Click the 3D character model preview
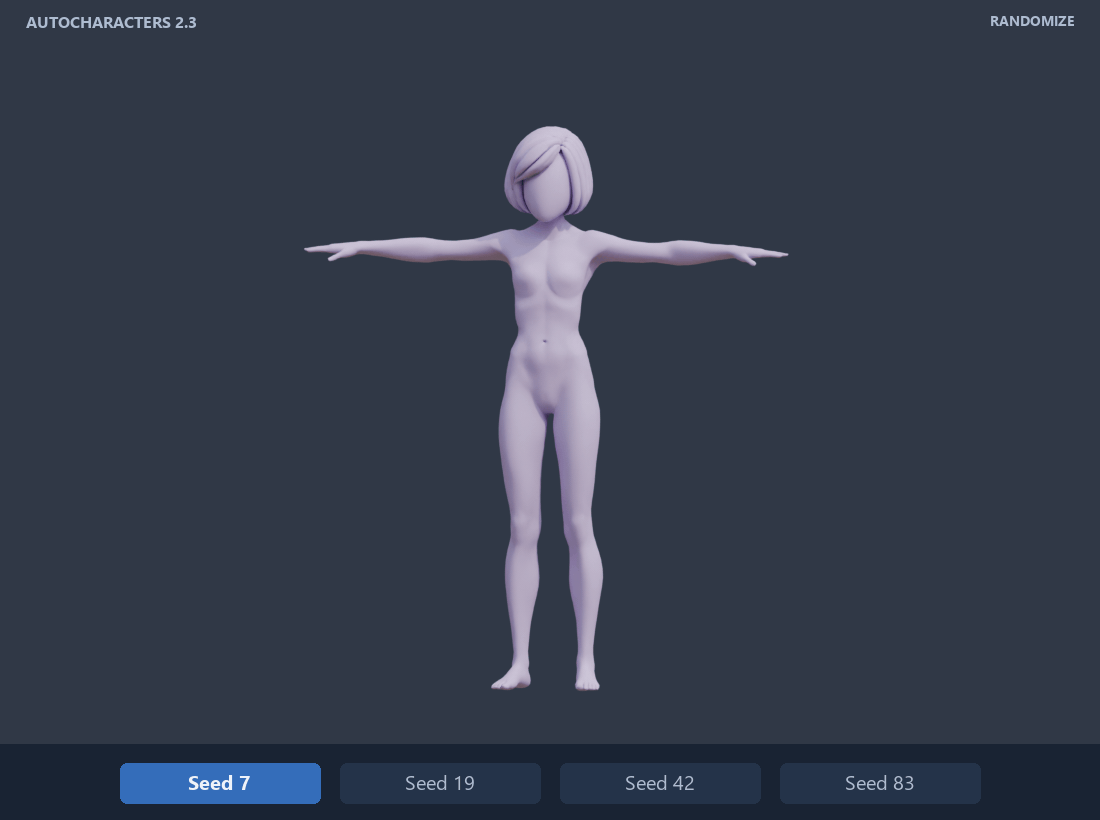Viewport: 1100px width, 820px height. (546, 408)
